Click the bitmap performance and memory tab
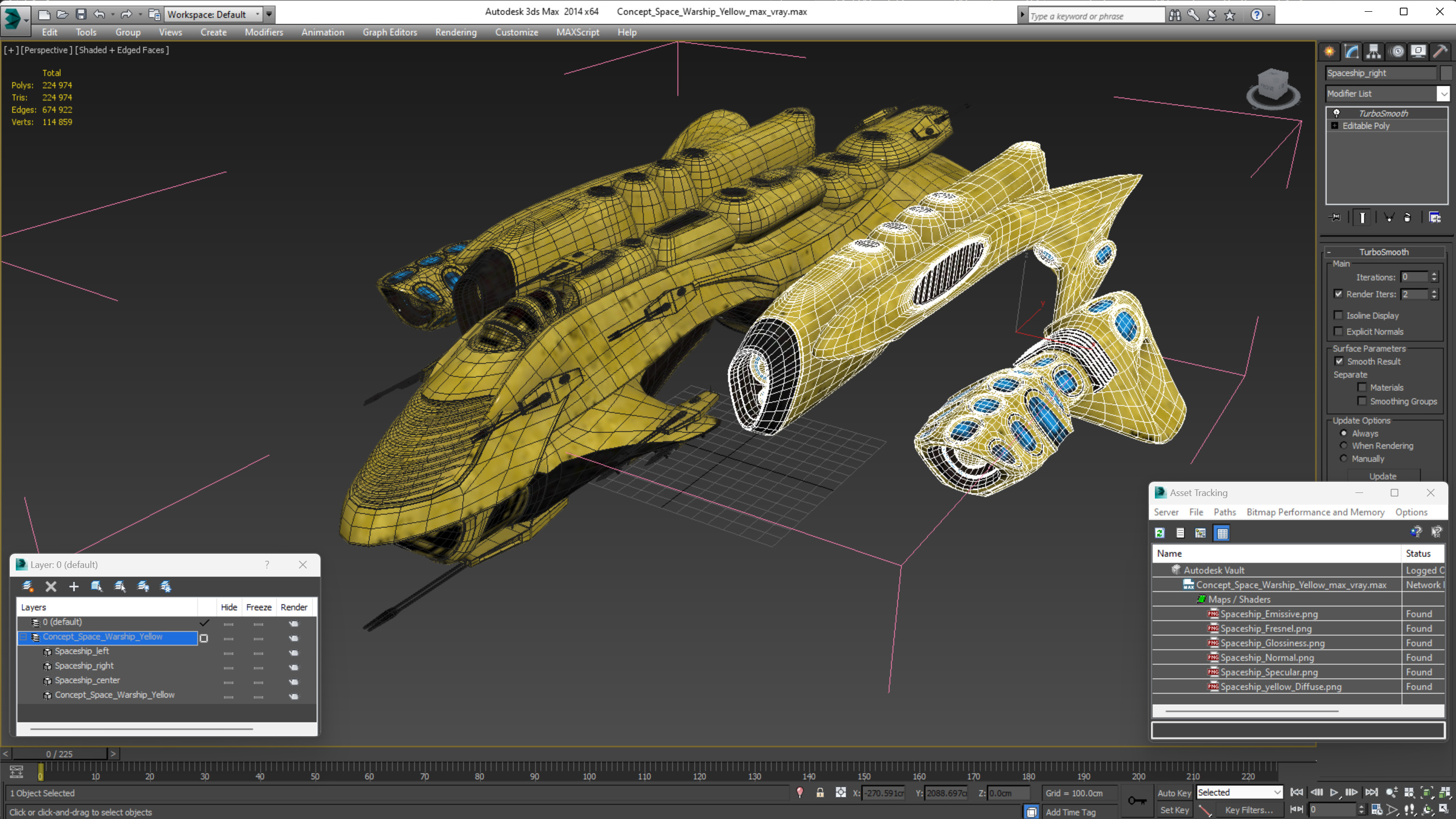This screenshot has height=819, width=1456. (x=1315, y=512)
